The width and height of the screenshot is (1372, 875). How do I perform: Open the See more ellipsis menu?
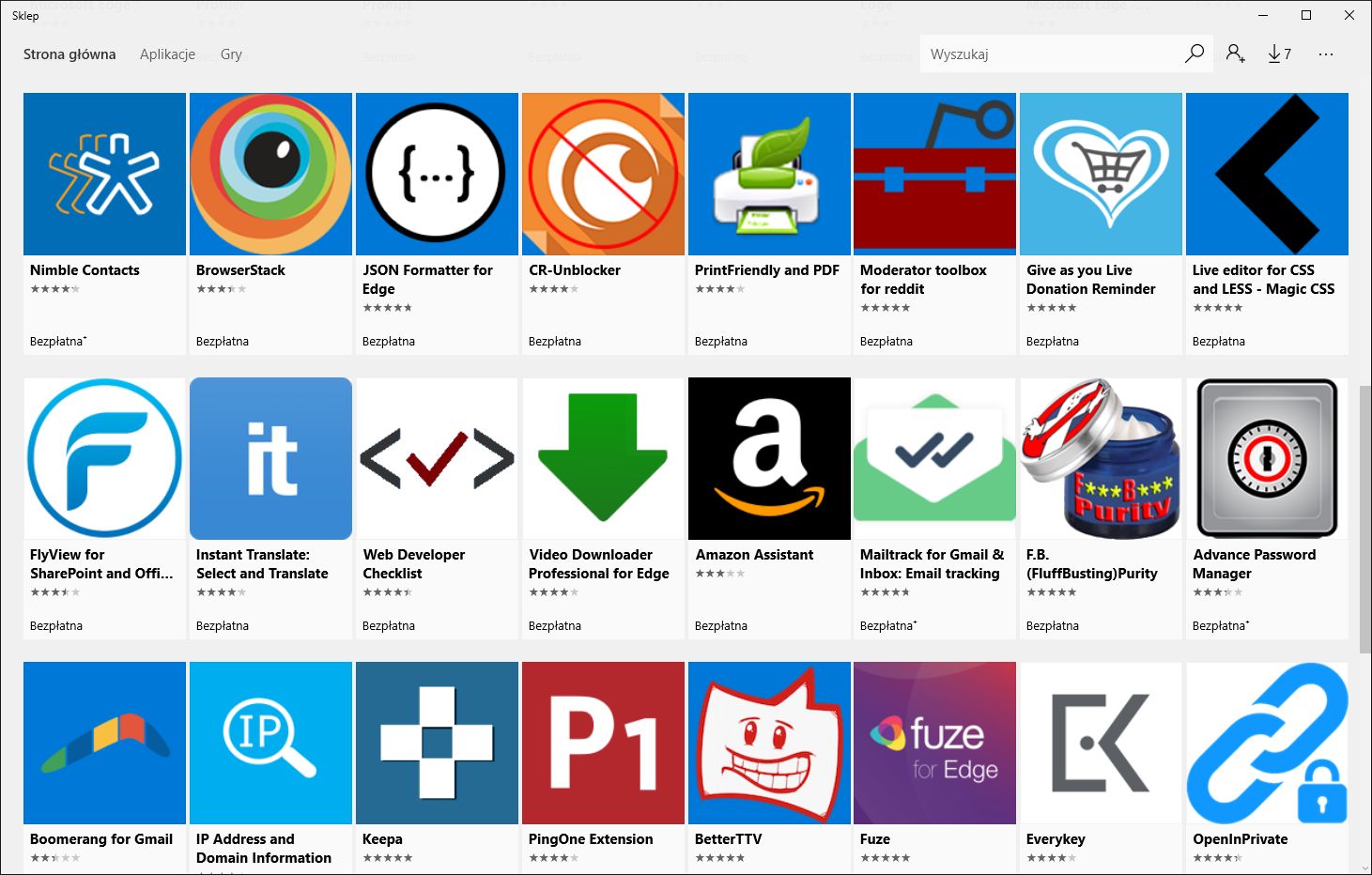click(x=1325, y=54)
